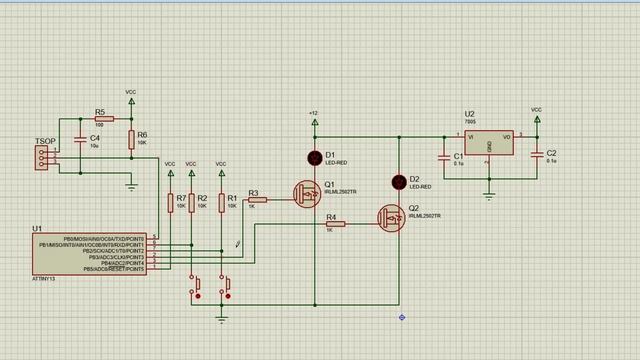The height and width of the screenshot is (360, 640).
Task: Click the push button under R2
Action: (x=194, y=284)
